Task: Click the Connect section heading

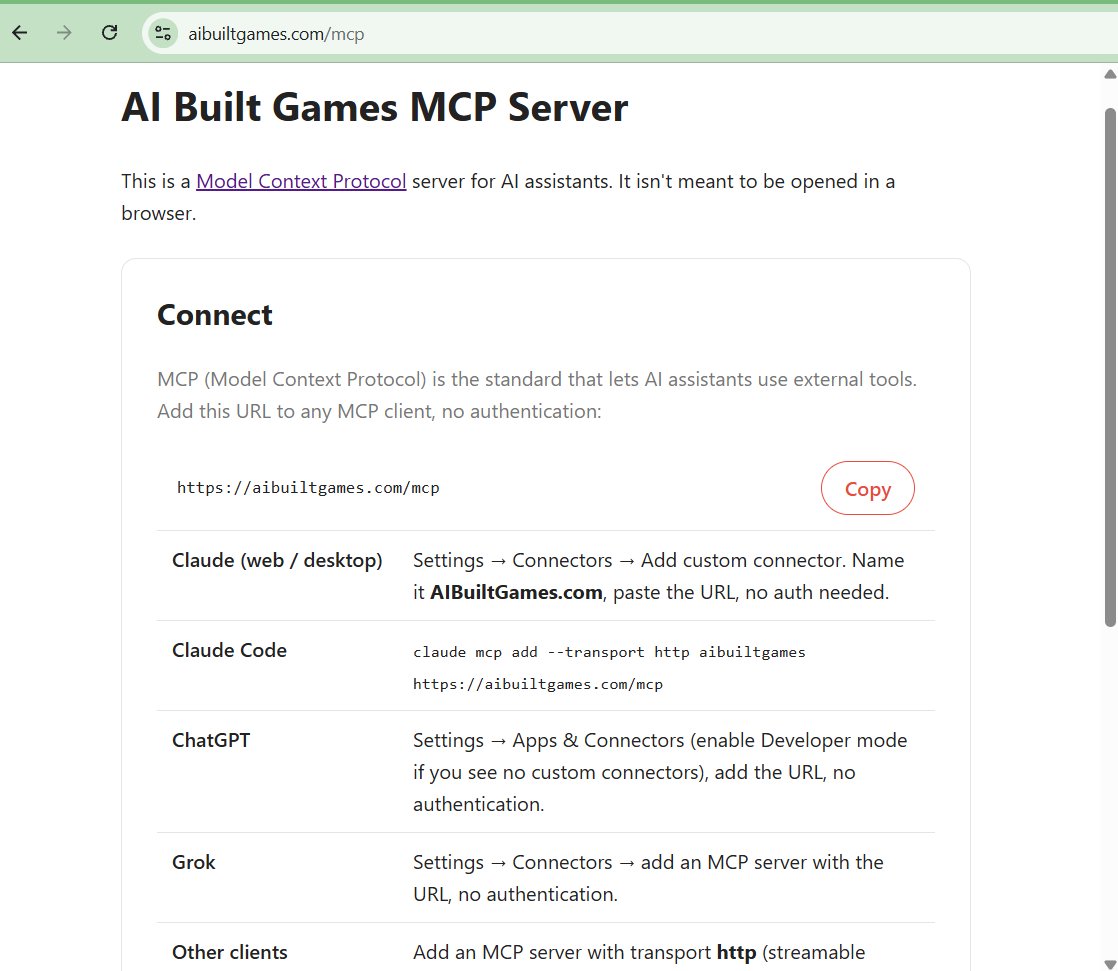Action: 215,315
